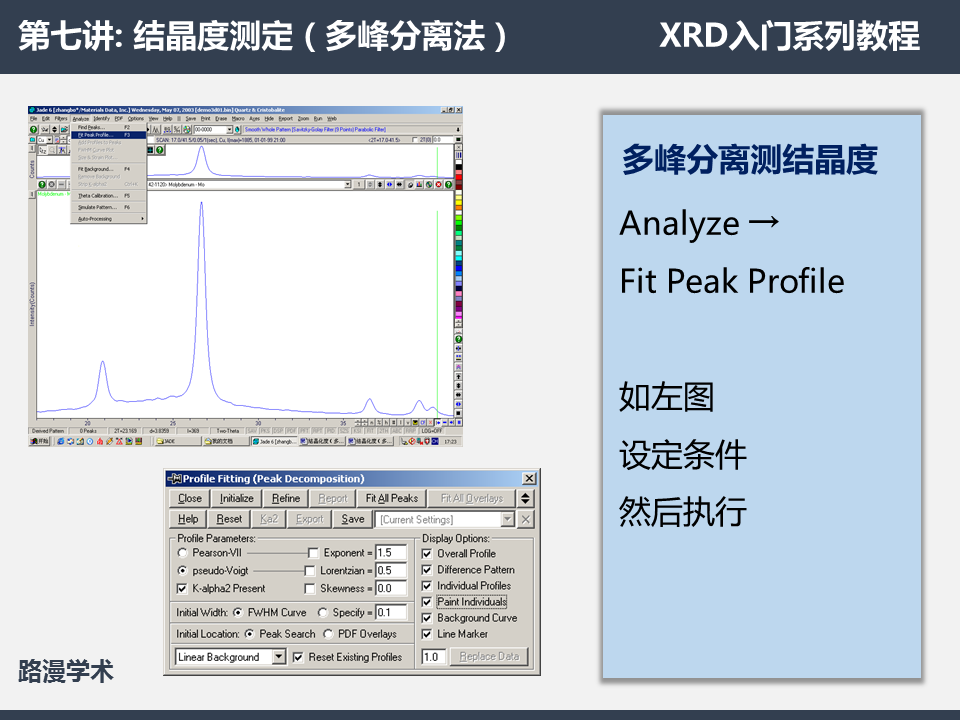Click the Exponent value field 1.5
The width and height of the screenshot is (960, 720).
(391, 553)
